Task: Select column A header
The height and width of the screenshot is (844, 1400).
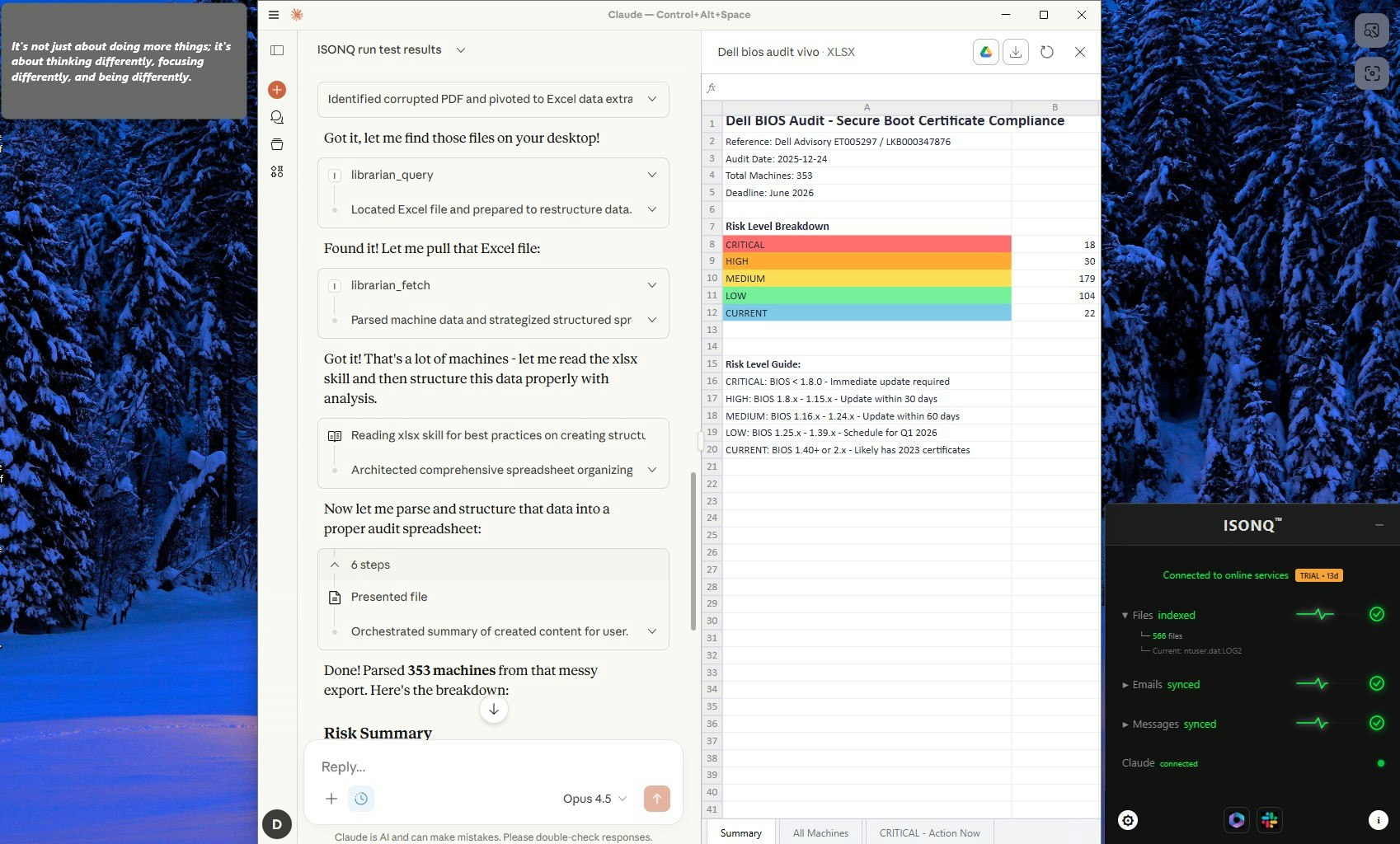Action: (x=867, y=107)
